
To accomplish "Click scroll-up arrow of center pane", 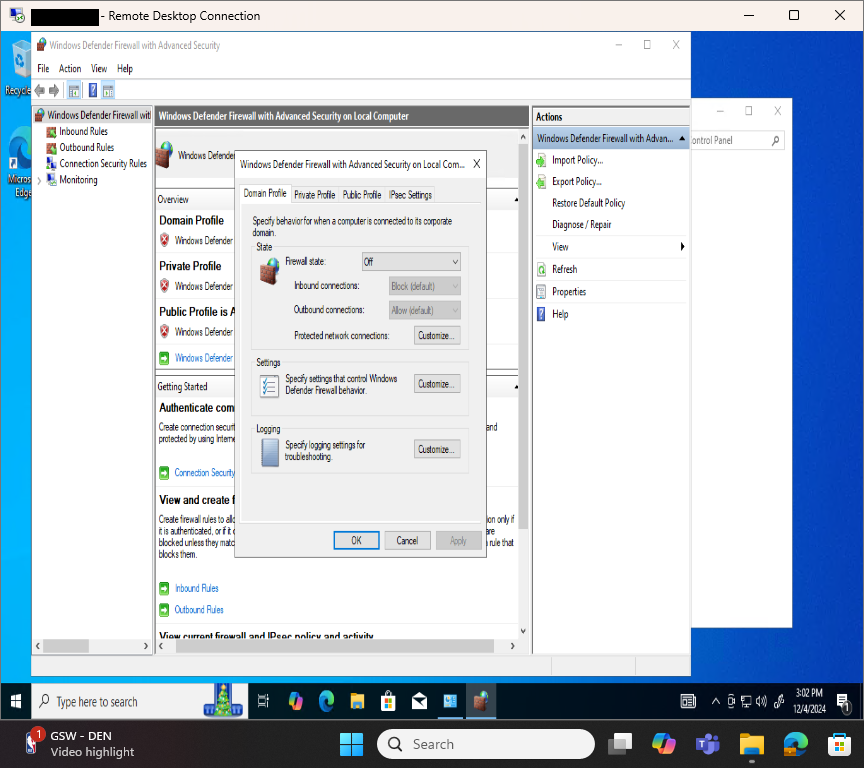I will (x=523, y=137).
